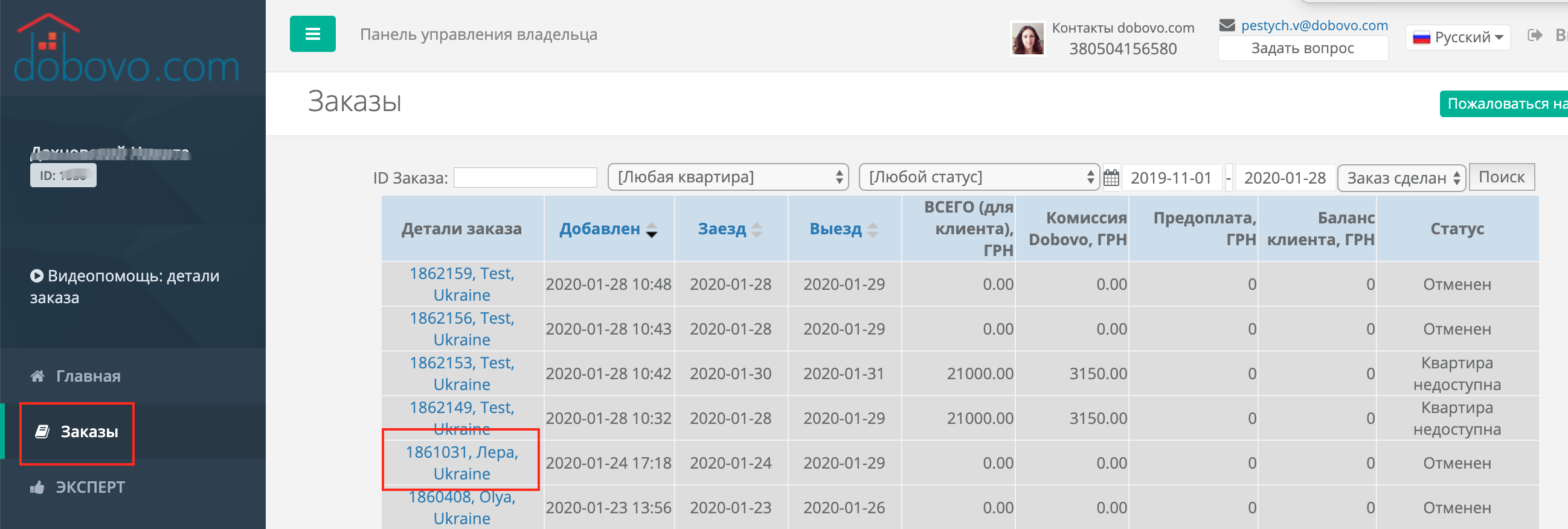
Task: Click the 2020-01-28 10:48 added timestamp
Action: (609, 284)
